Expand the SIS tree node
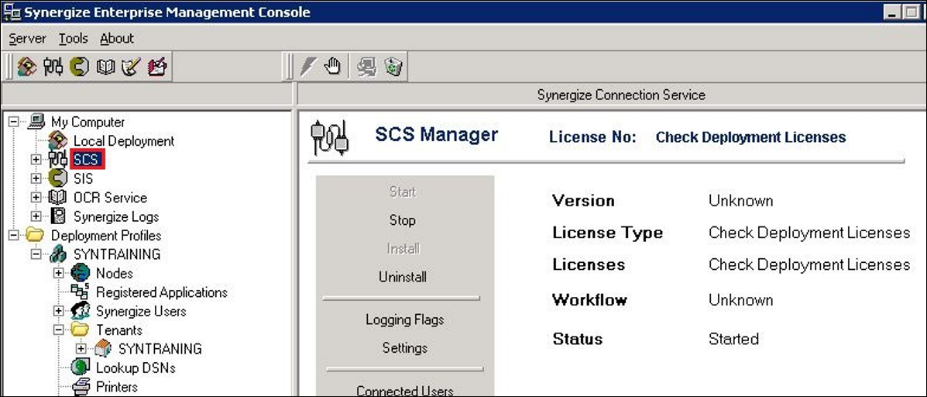 pos(37,178)
